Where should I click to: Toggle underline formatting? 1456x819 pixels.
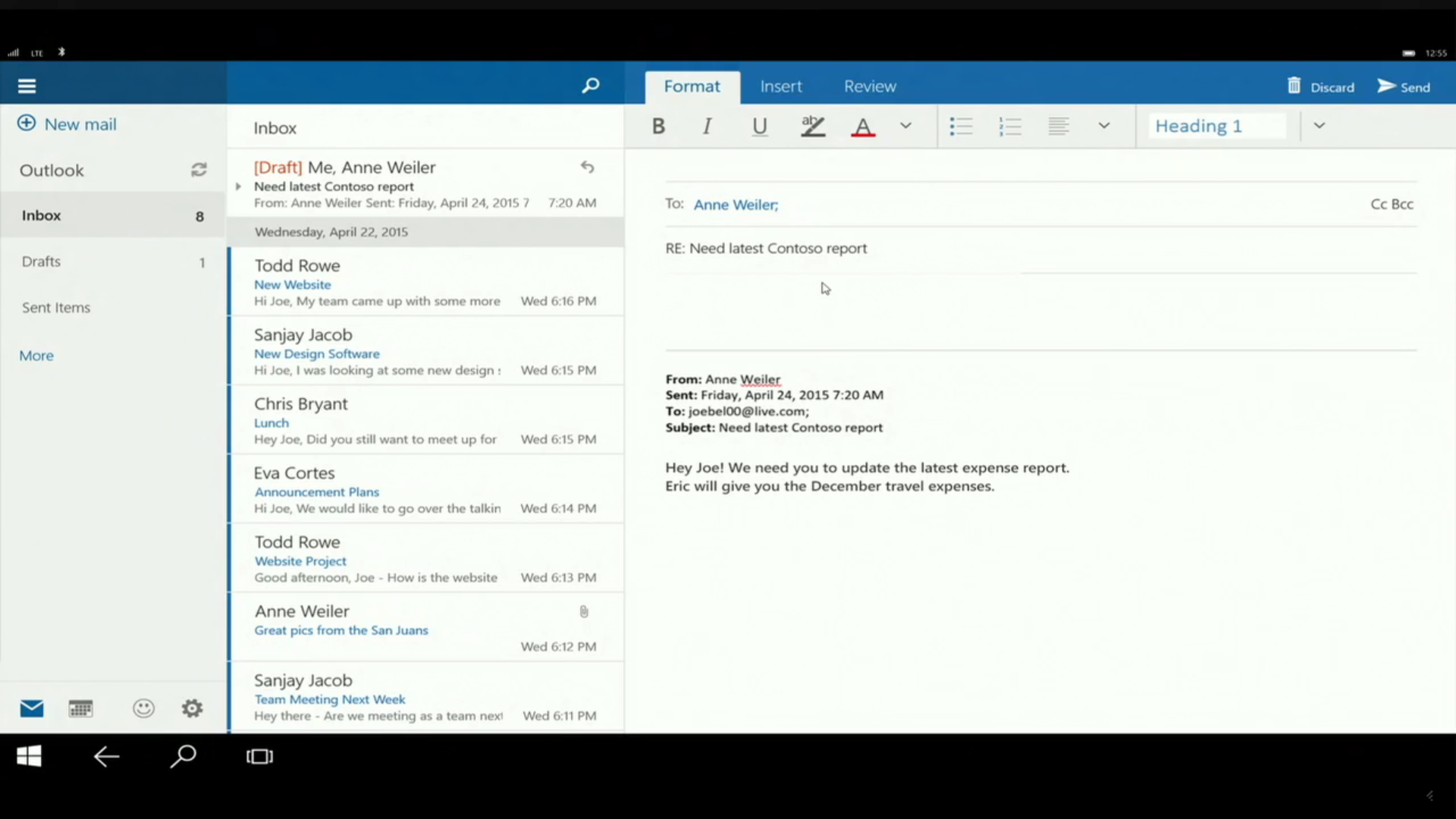759,126
